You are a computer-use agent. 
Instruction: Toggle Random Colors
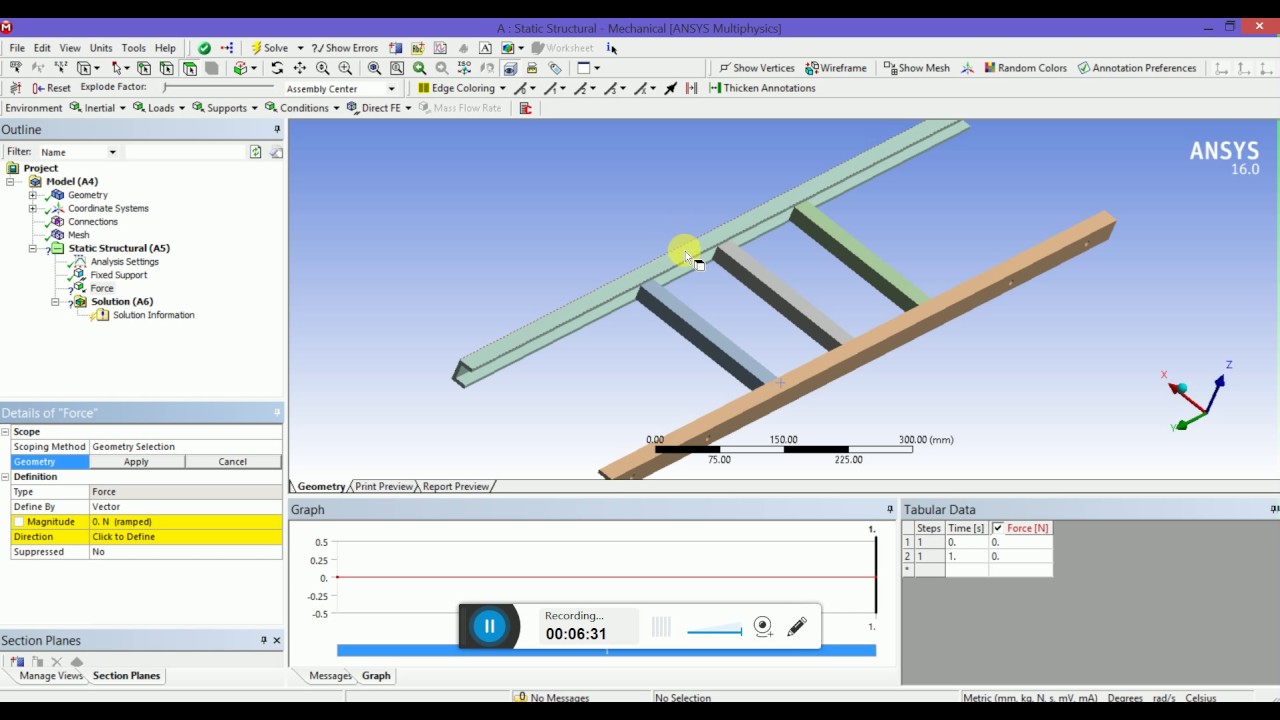[x=1025, y=68]
